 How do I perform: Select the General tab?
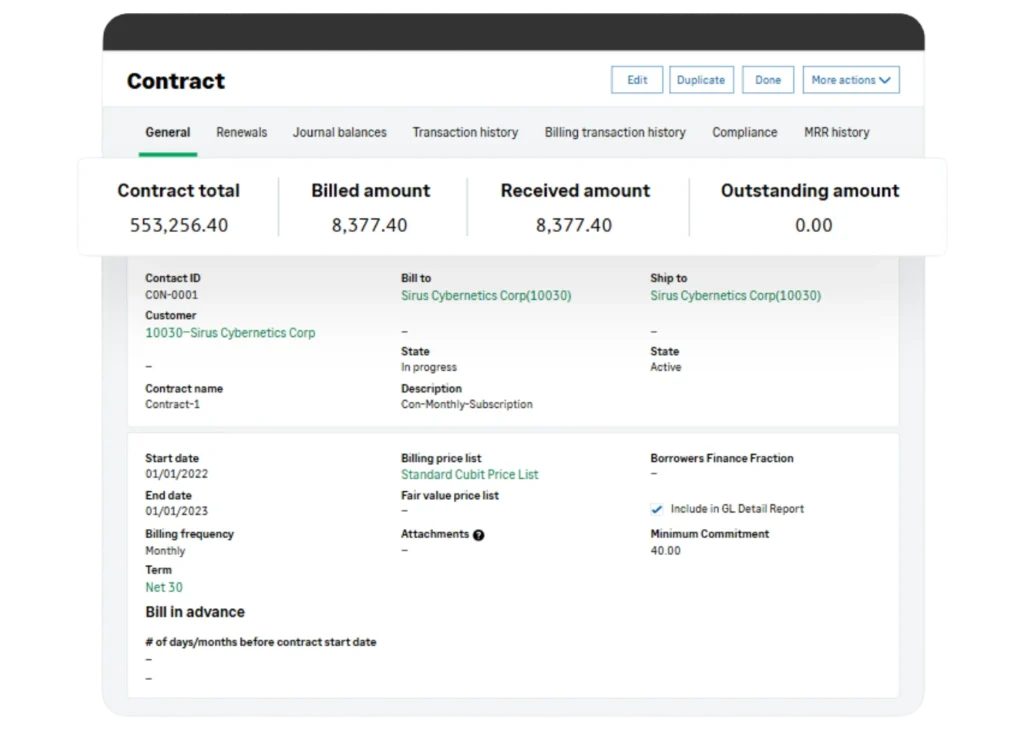168,133
